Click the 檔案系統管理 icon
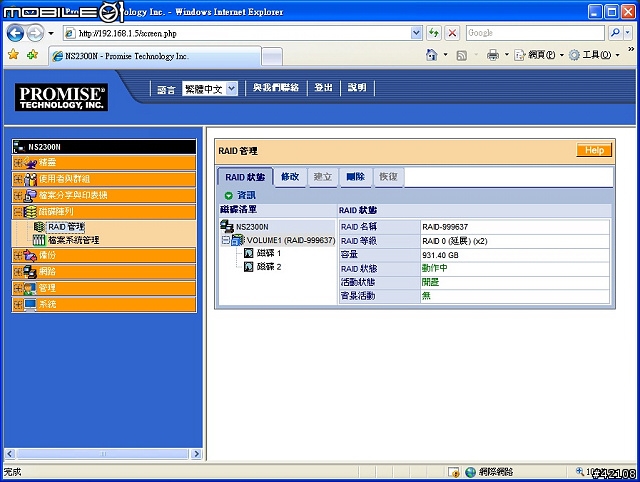The width and height of the screenshot is (640, 482). 39,240
